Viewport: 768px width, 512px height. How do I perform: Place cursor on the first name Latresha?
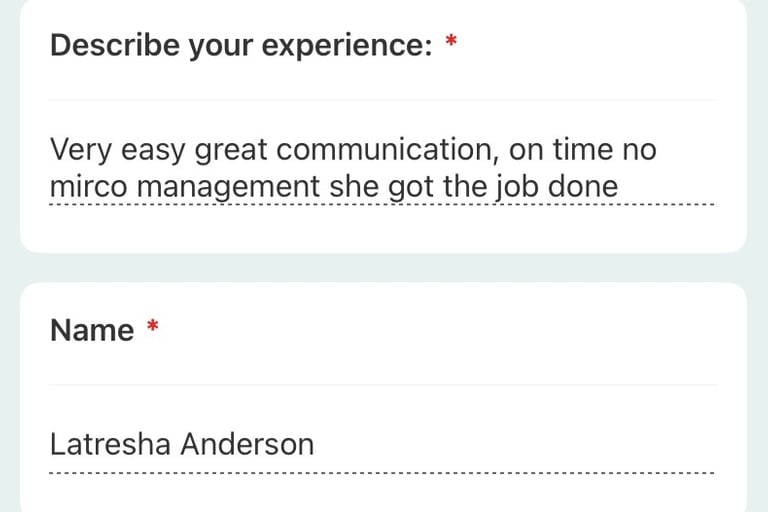click(x=110, y=444)
